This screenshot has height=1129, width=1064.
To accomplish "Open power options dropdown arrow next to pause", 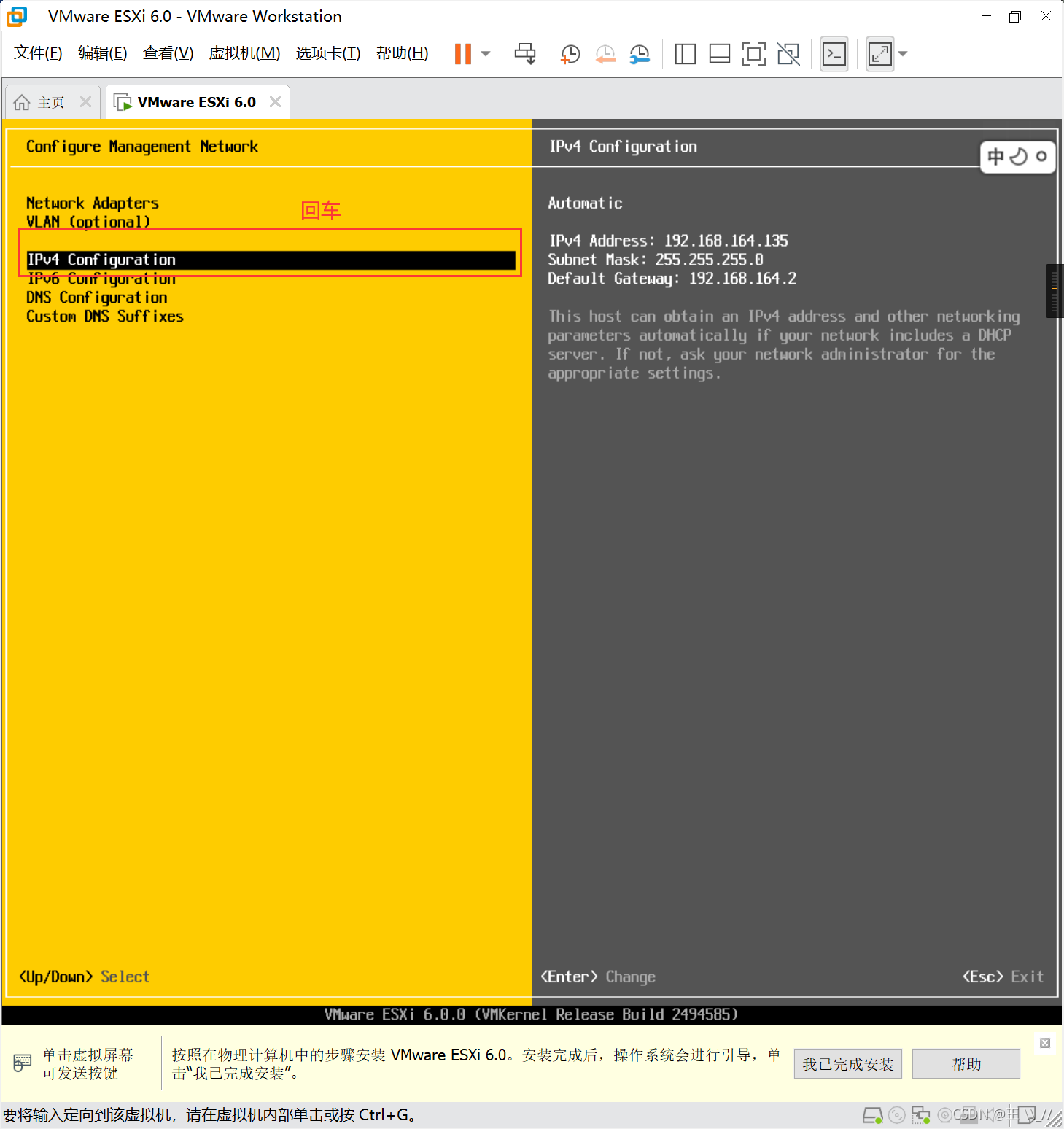I will click(486, 54).
